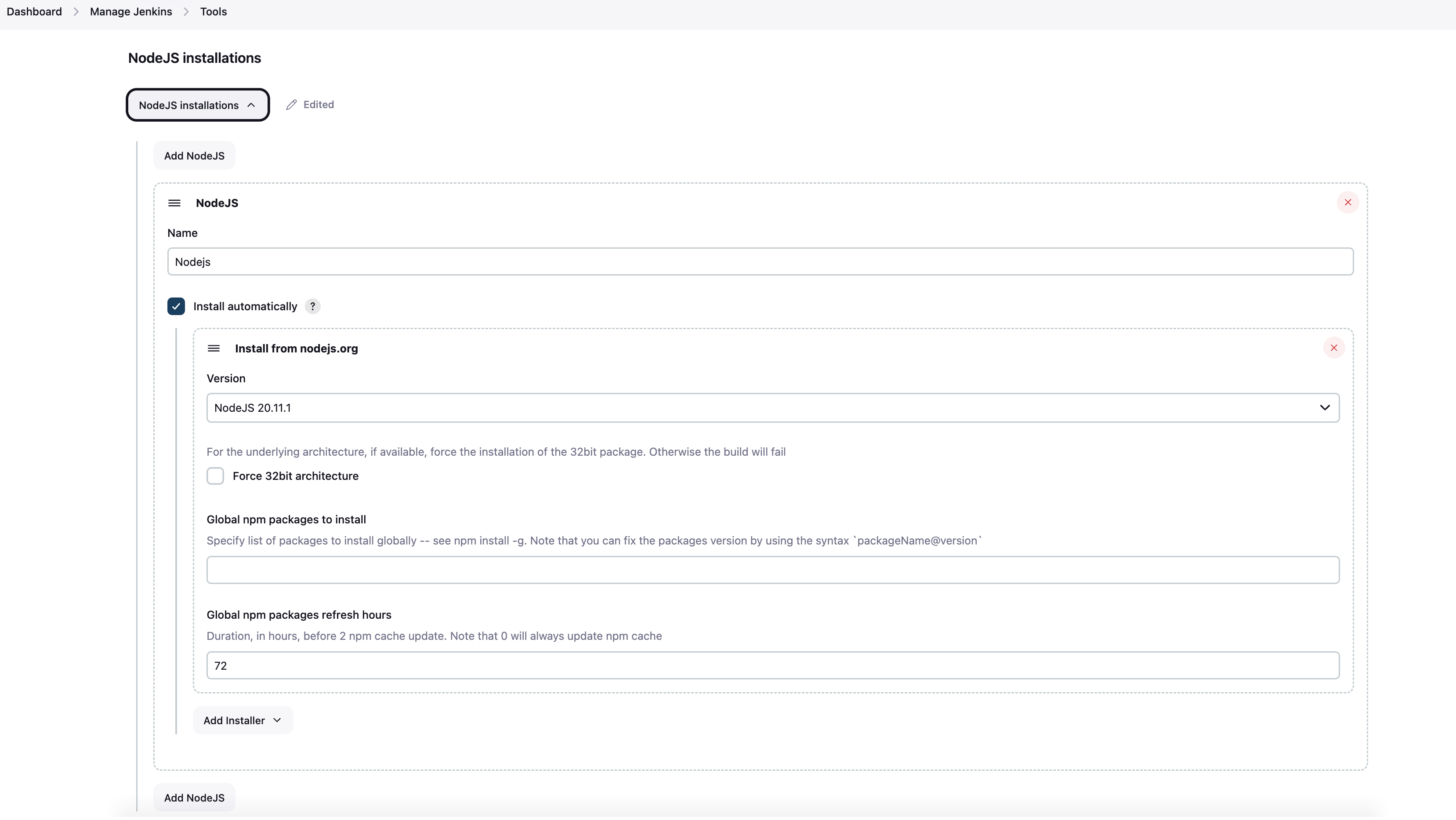
Task: Enable Force 32bit architecture checkbox
Action: [x=215, y=475]
